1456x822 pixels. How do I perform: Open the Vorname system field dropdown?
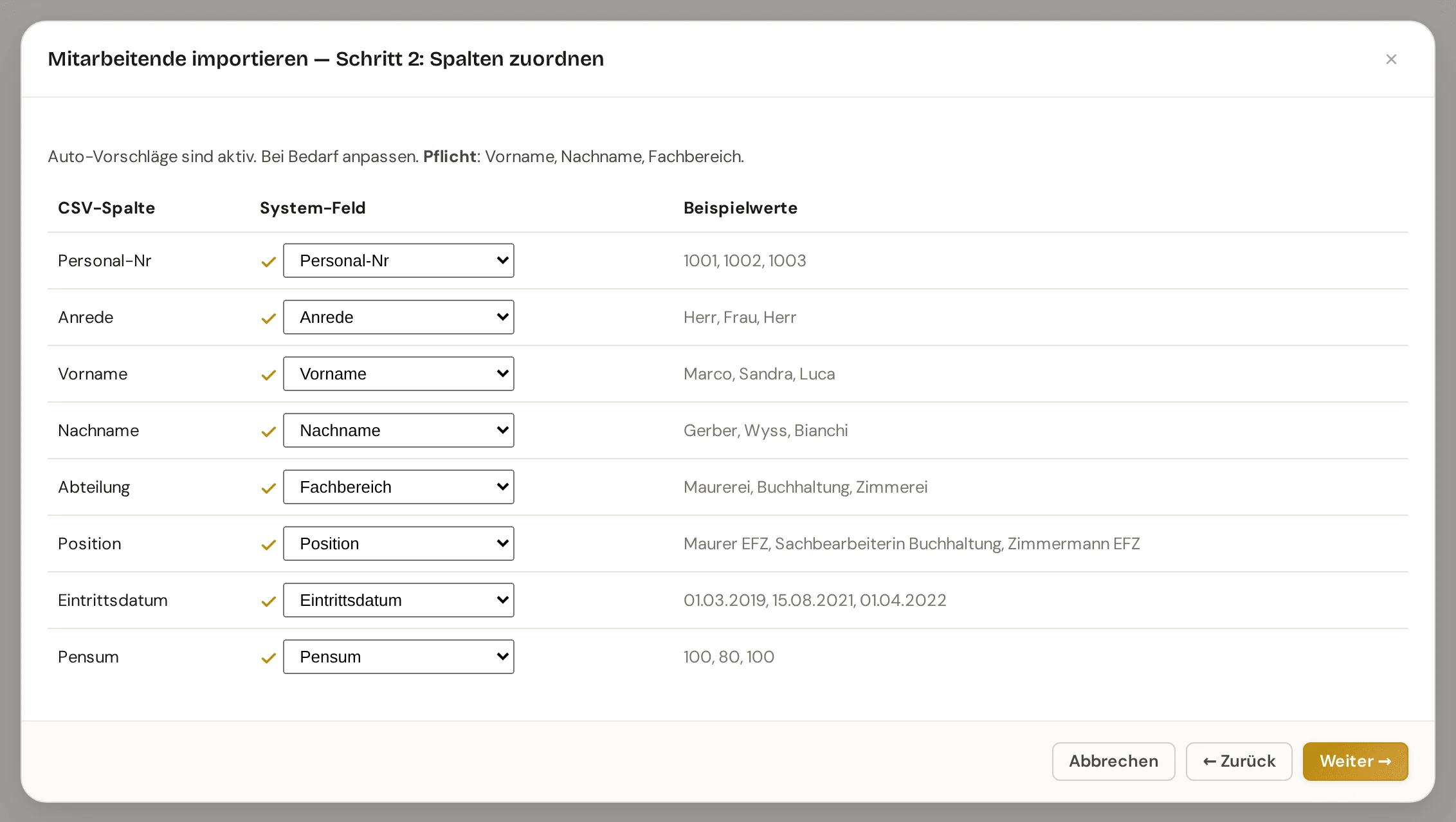(399, 374)
